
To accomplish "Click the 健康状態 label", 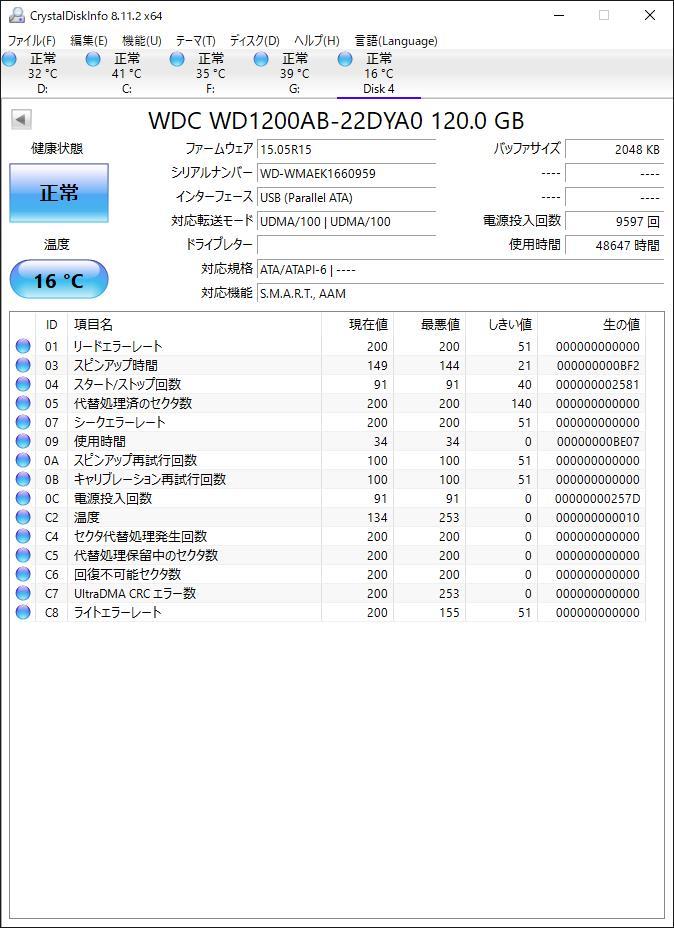I will pos(57,149).
